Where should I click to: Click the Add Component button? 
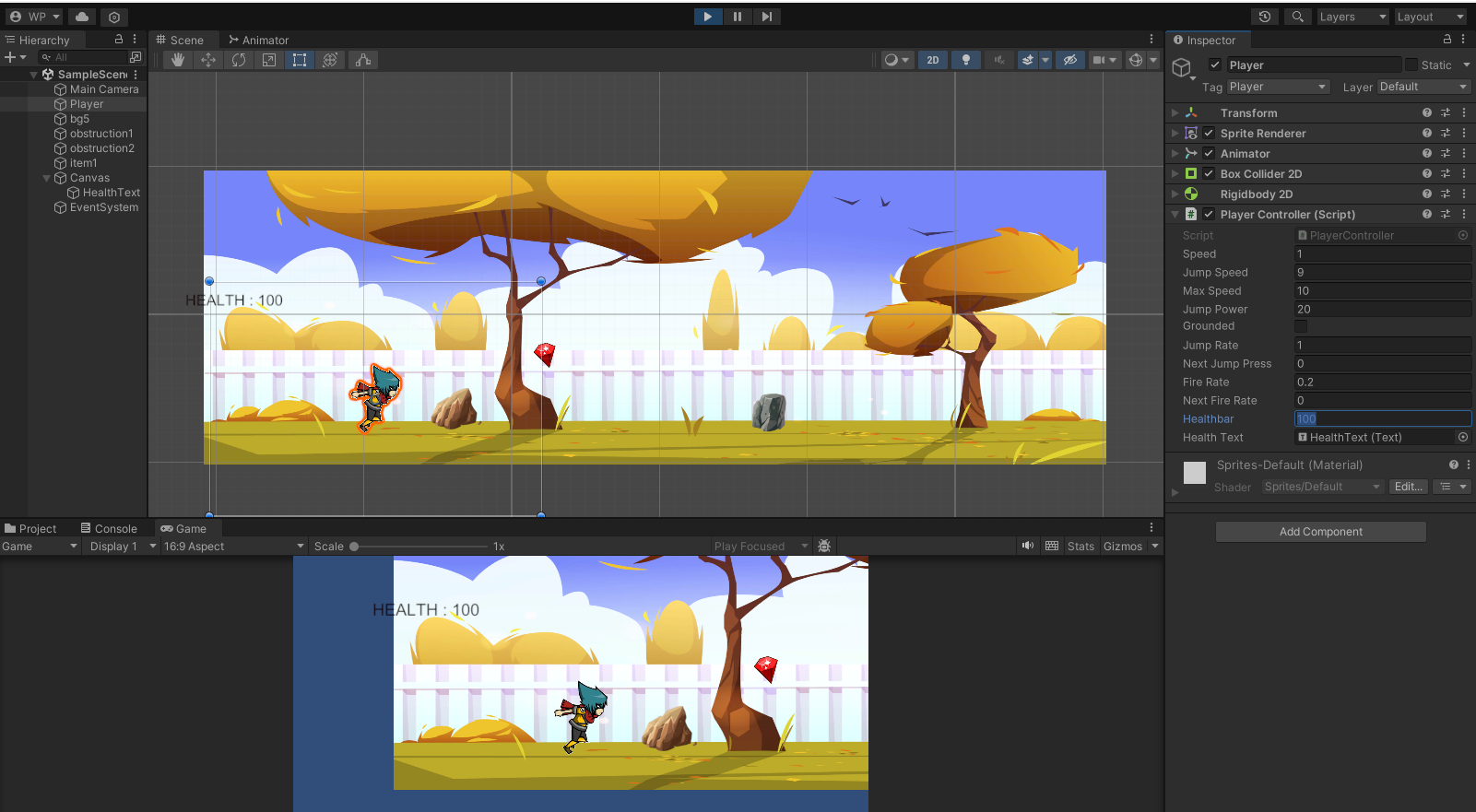[x=1320, y=532]
